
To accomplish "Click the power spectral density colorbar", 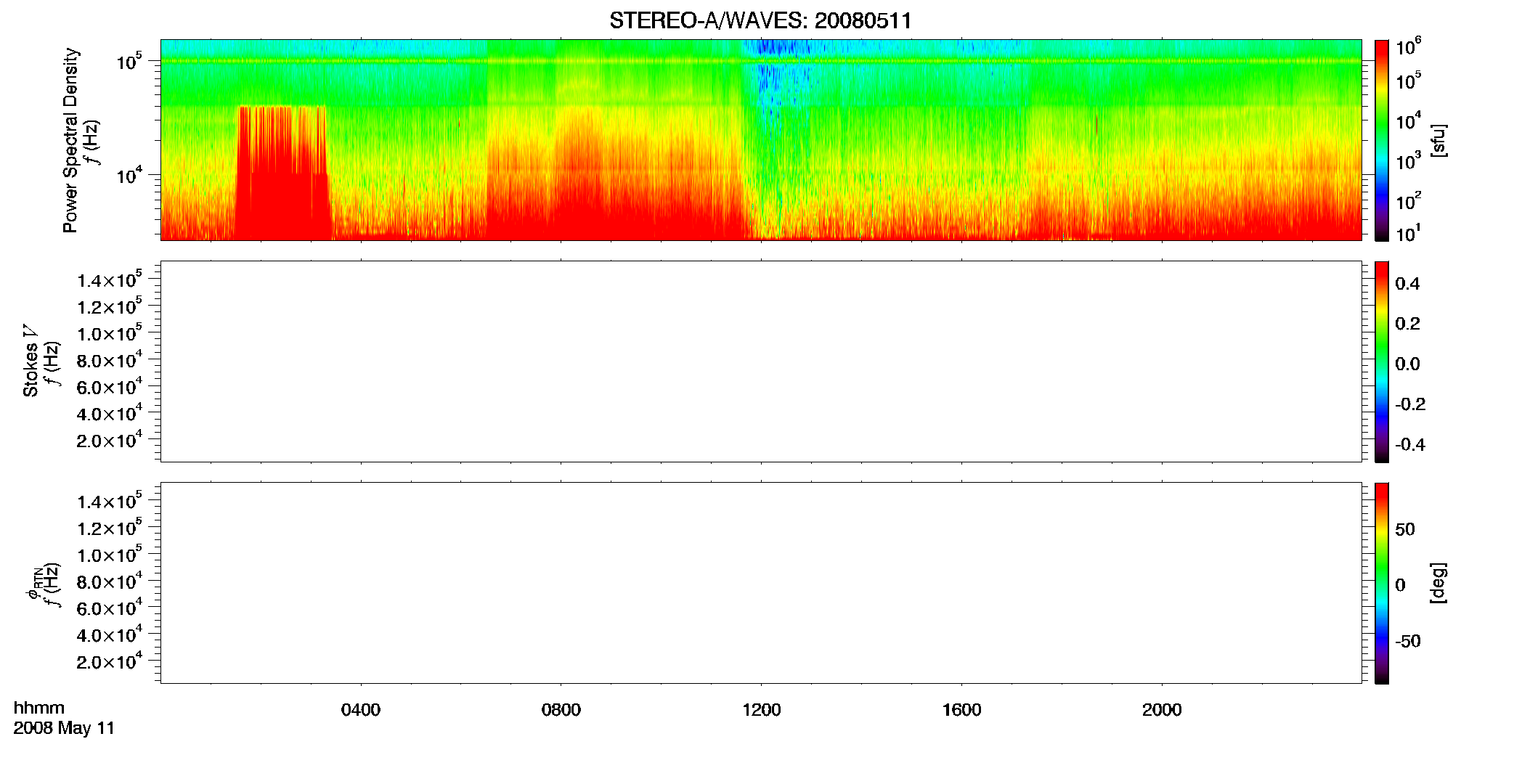I will tap(1382, 140).
